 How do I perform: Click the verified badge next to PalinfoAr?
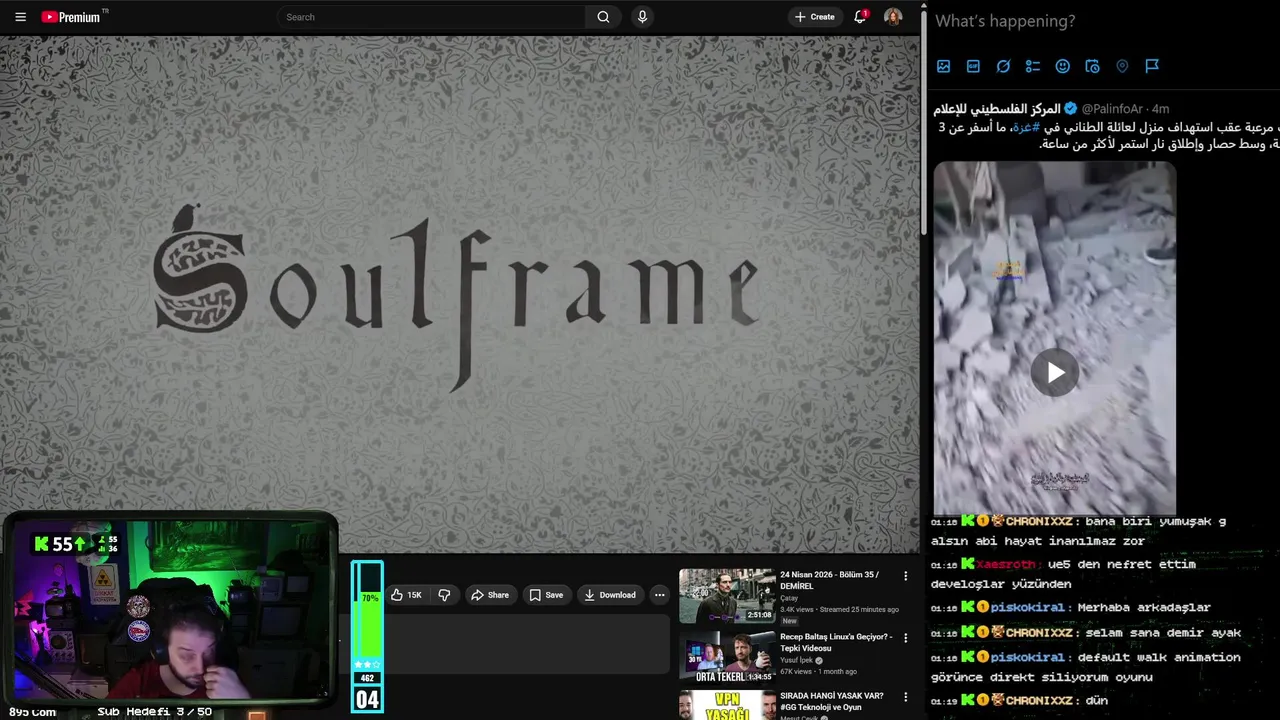(1070, 108)
